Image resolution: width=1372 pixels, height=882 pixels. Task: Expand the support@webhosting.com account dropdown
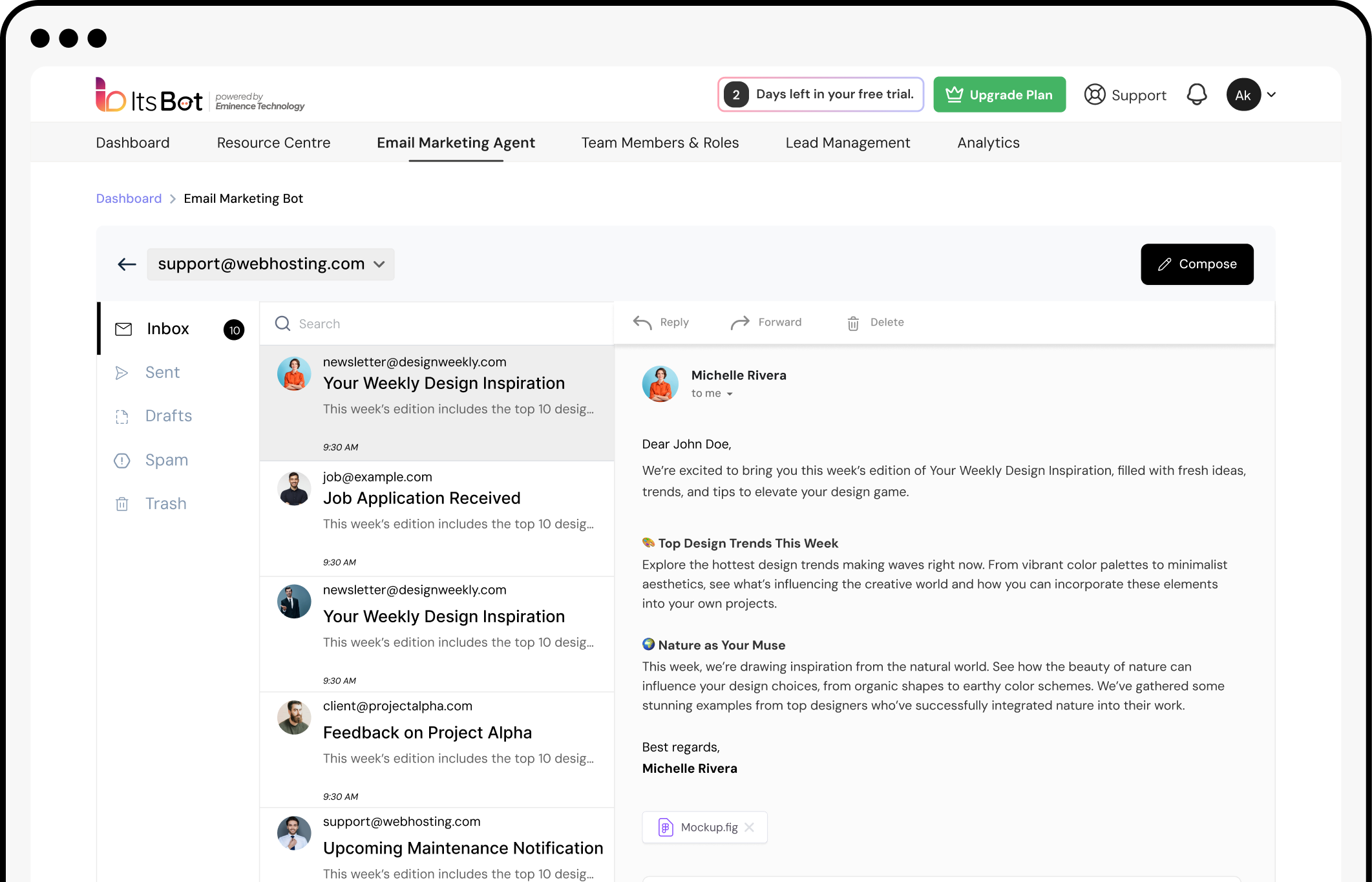coord(379,264)
